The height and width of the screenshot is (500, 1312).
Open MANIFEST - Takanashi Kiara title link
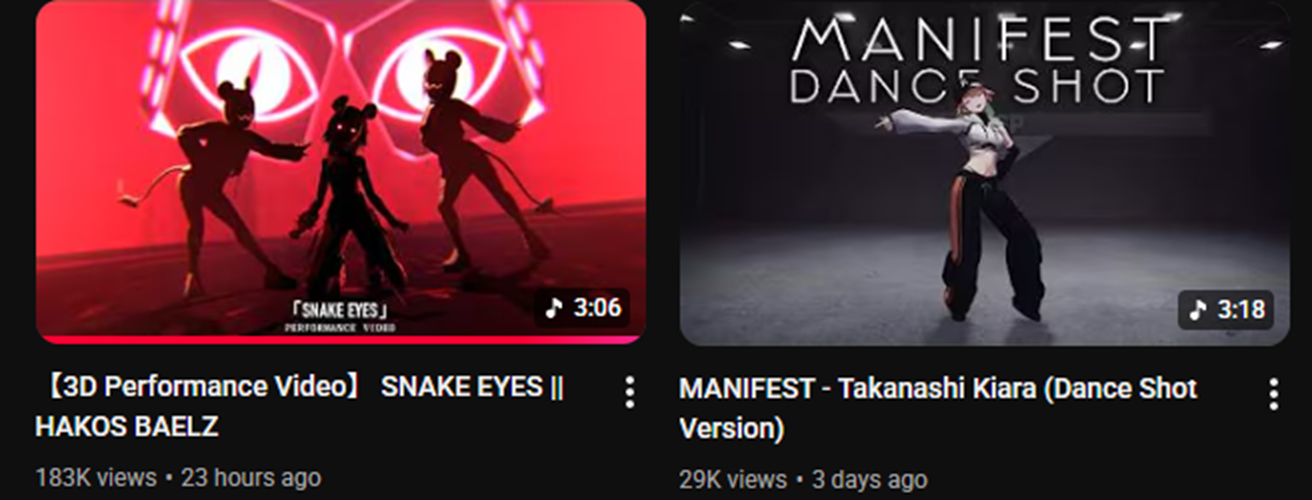938,408
